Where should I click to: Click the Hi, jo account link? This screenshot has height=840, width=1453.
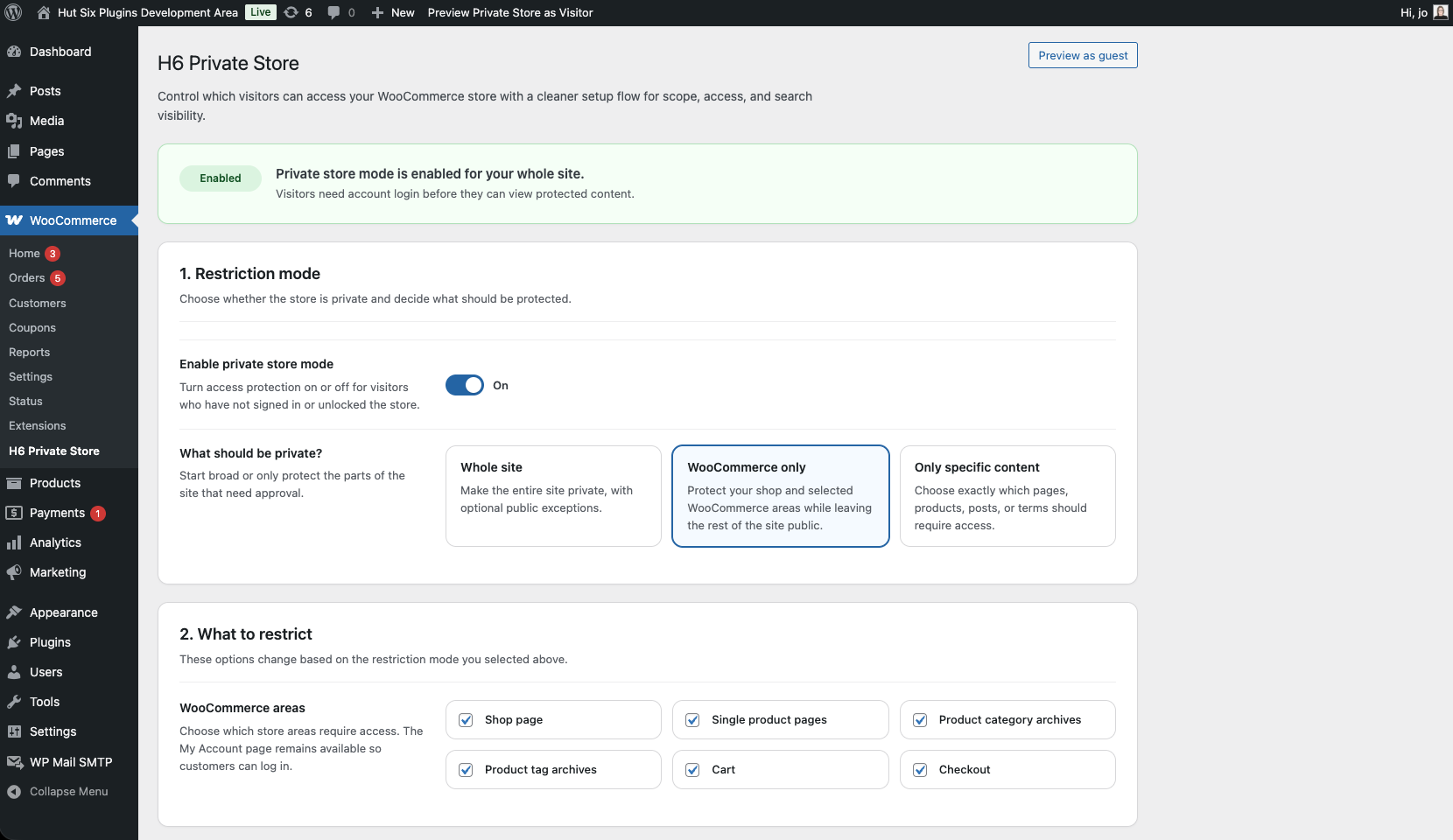[x=1414, y=12]
